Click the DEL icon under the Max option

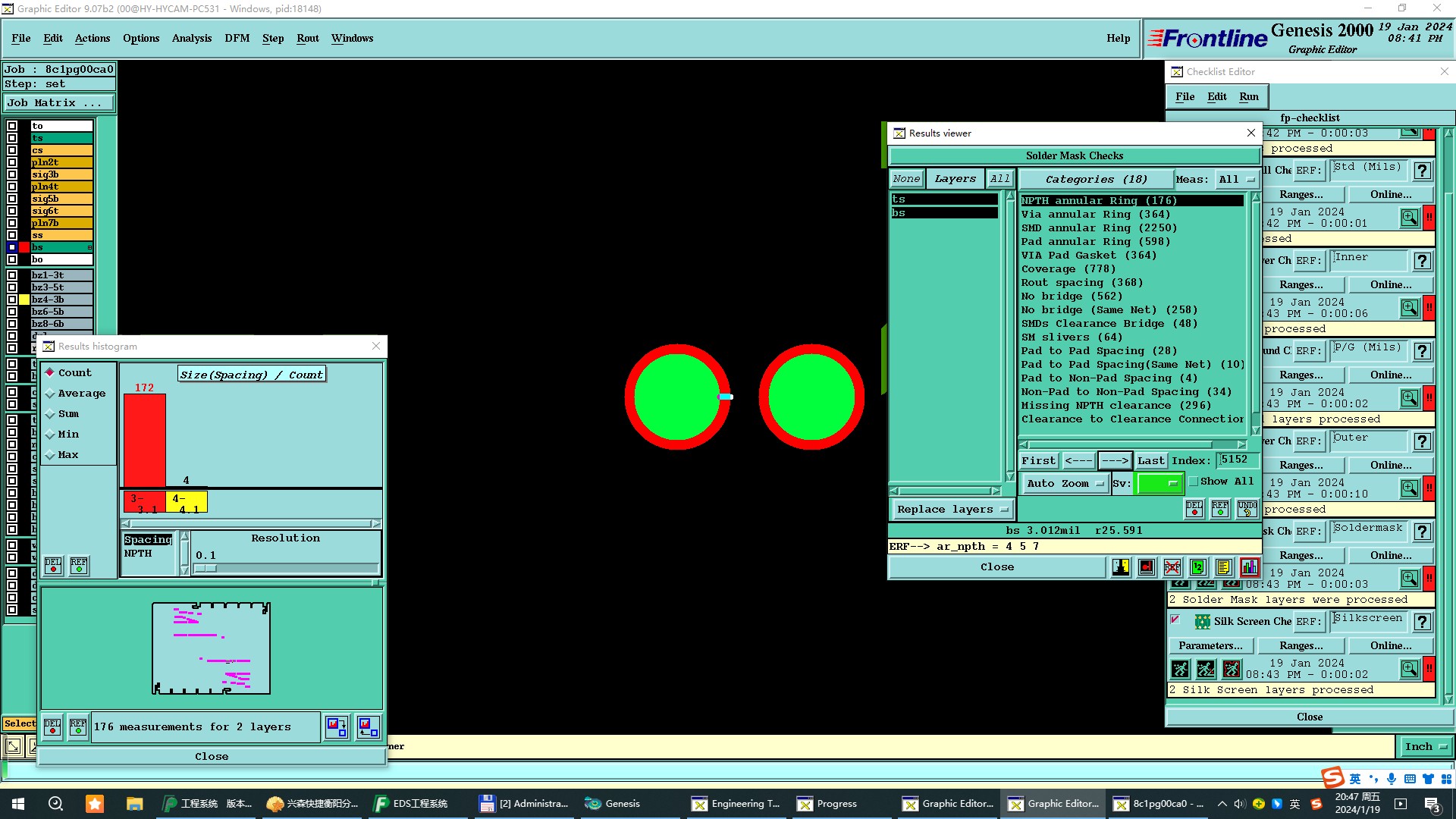point(53,566)
